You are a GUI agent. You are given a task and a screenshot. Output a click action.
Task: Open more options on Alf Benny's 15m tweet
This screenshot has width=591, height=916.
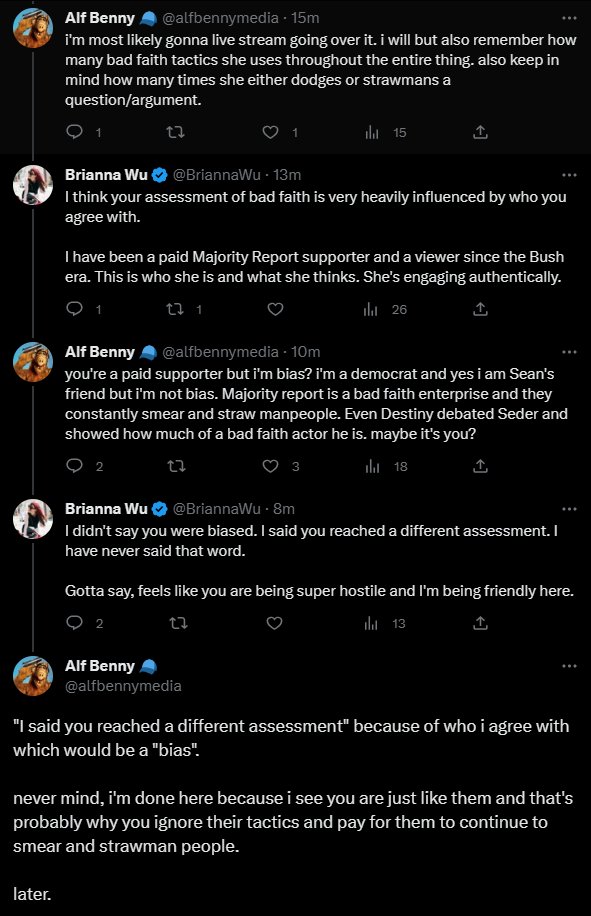click(x=569, y=18)
